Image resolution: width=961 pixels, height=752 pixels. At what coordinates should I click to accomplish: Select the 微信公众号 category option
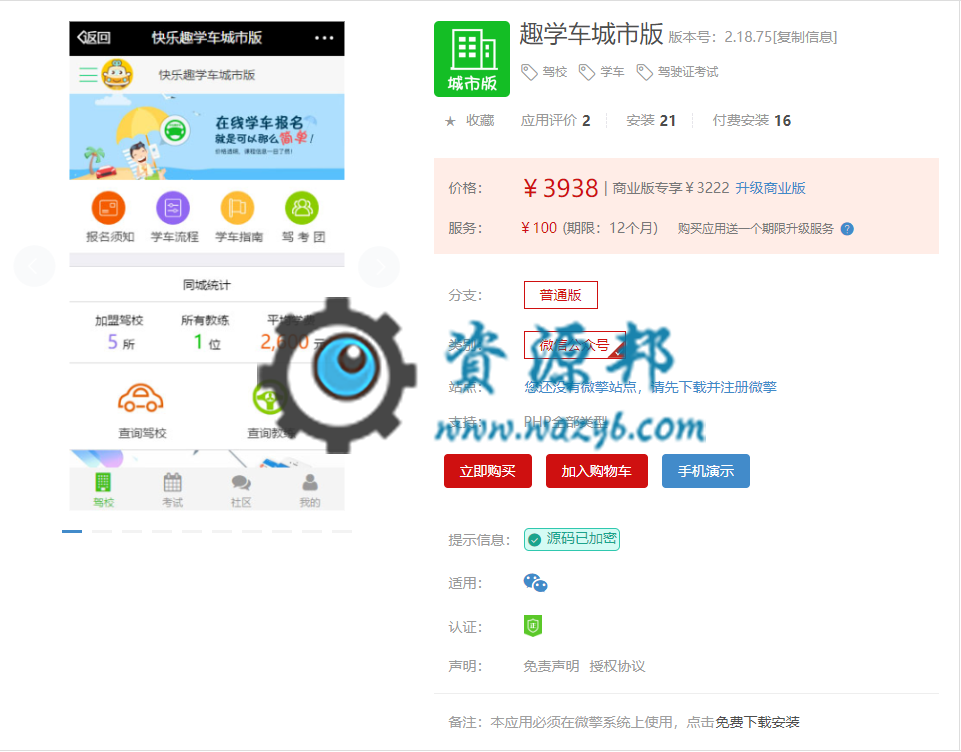pyautogui.click(x=574, y=345)
